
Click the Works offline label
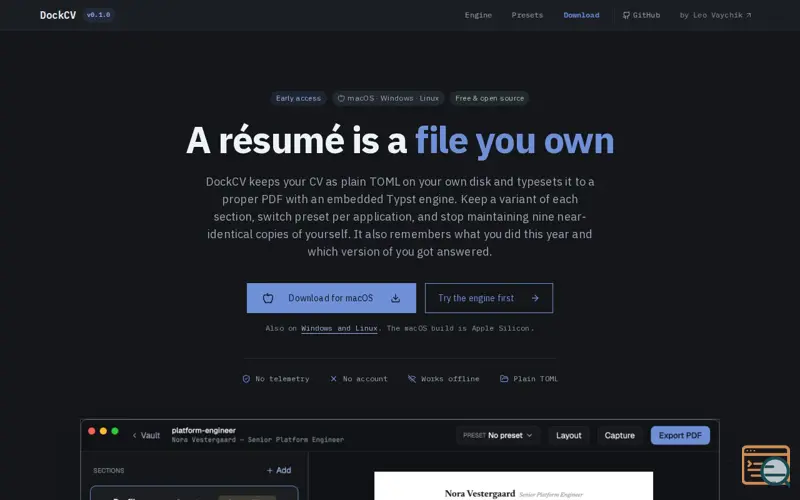pyautogui.click(x=450, y=379)
